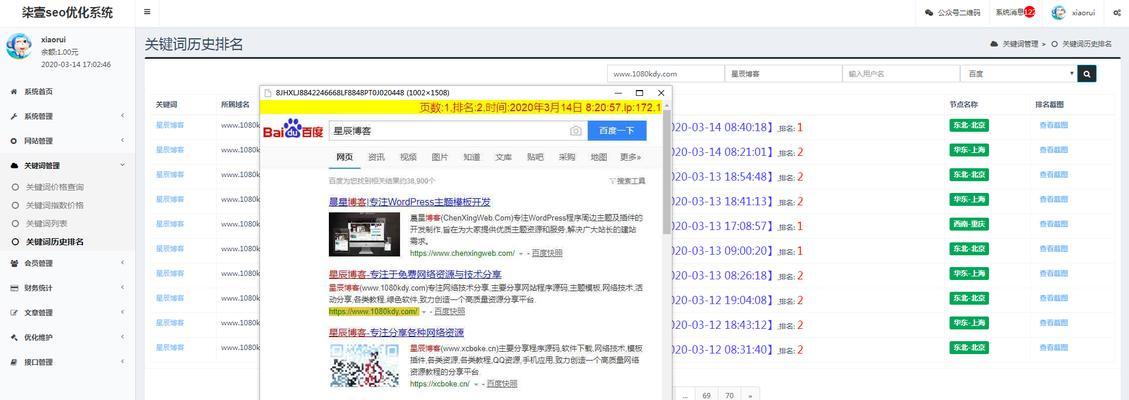Image resolution: width=1129 pixels, height=400 pixels.
Task: Switch to the 视频 tab in Baidu
Action: click(408, 157)
